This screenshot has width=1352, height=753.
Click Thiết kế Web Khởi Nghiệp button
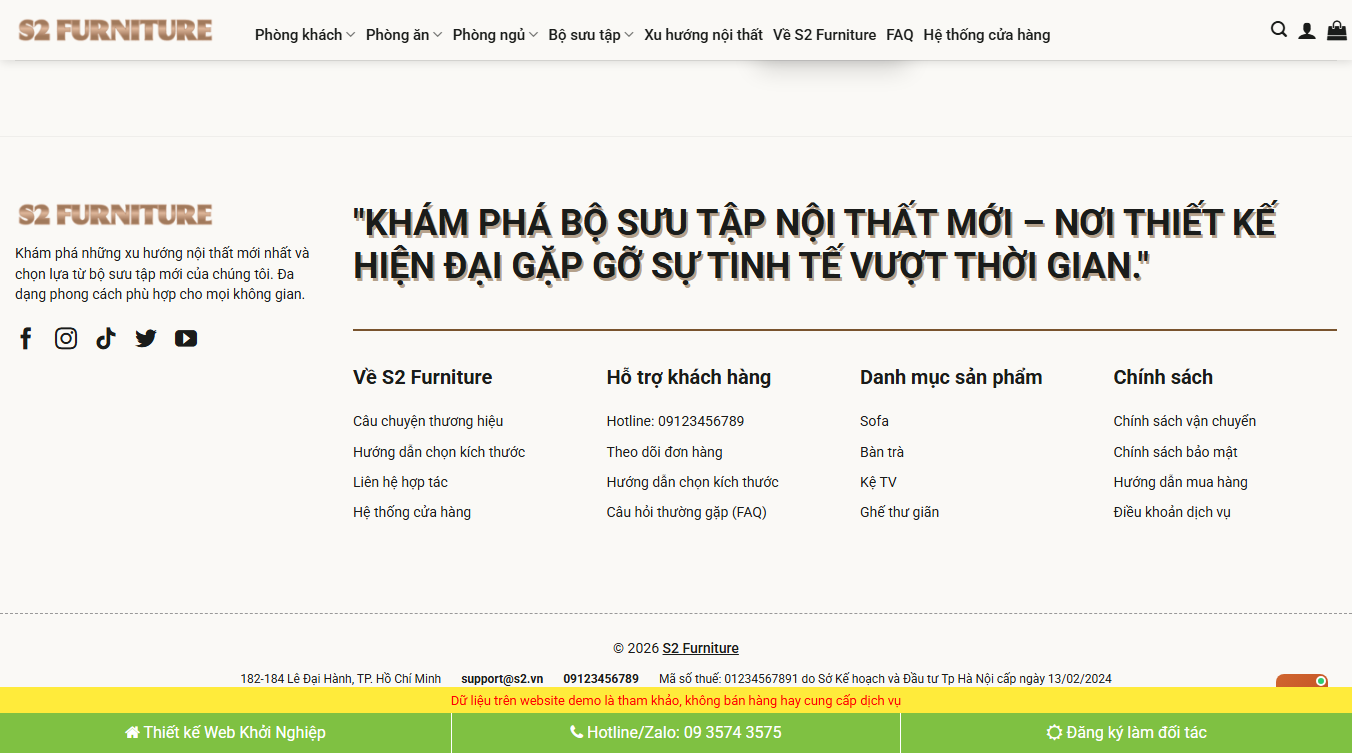pyautogui.click(x=225, y=733)
